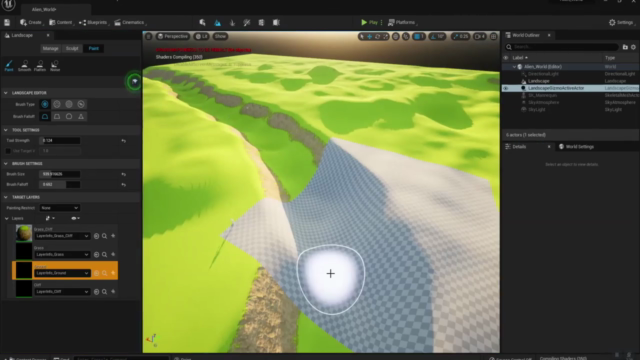Viewport: 640px width, 360px height.
Task: Reset Brush Size to default
Action: coord(123,174)
